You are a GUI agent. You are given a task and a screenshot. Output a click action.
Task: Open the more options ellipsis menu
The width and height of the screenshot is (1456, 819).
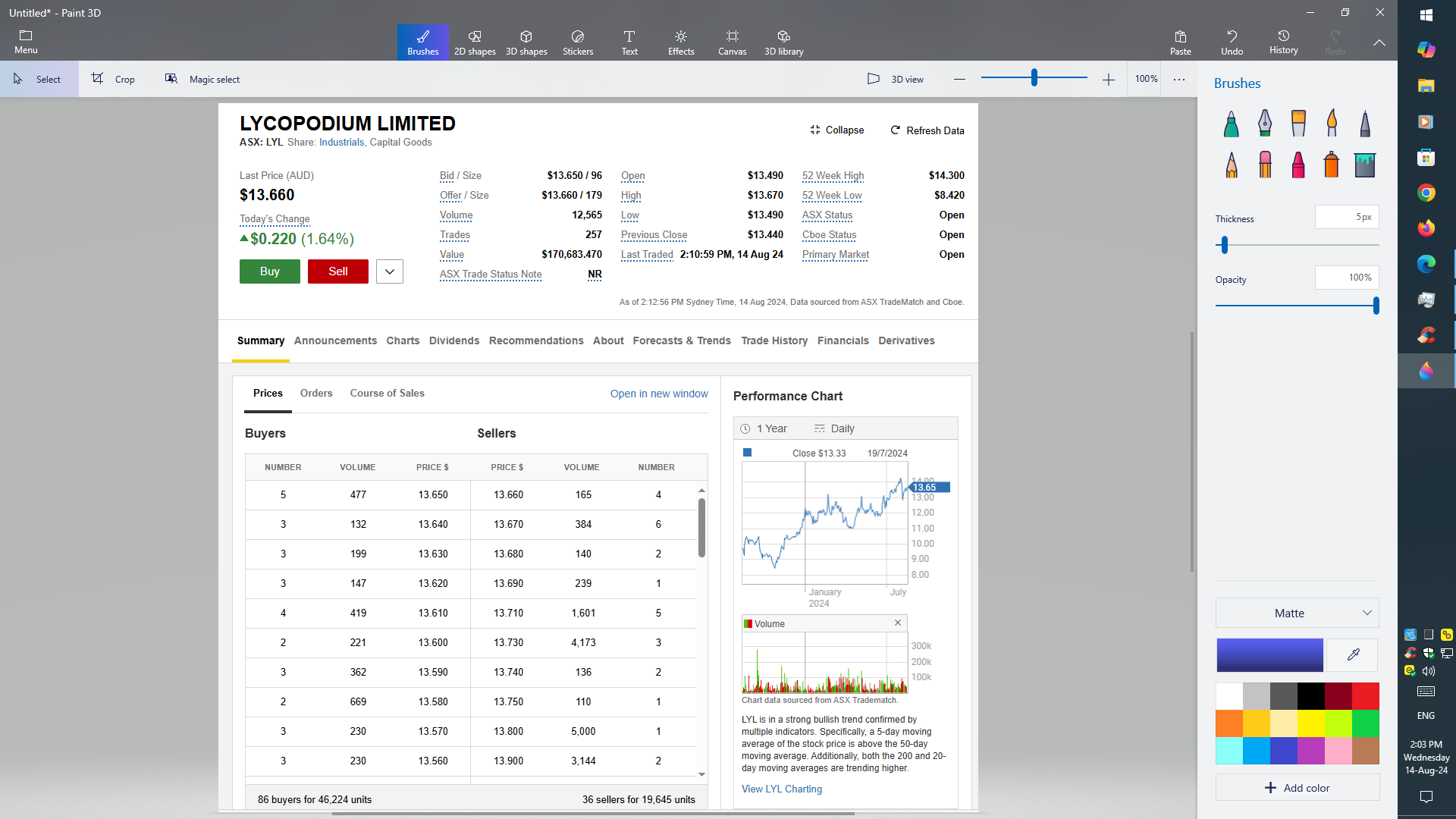point(1179,79)
